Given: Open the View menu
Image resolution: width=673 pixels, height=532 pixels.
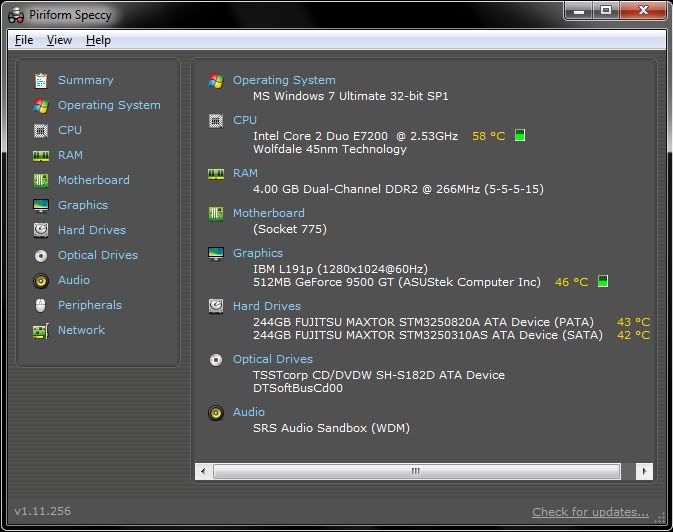Looking at the screenshot, I should [x=59, y=40].
